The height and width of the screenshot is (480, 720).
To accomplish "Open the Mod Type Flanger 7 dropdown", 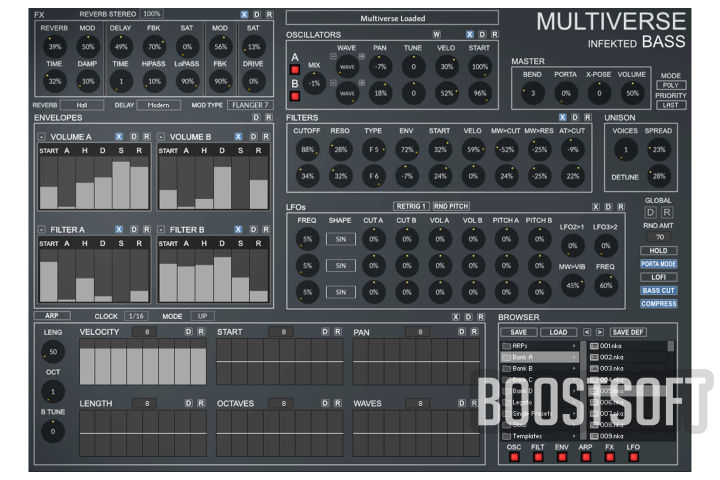I will (249, 103).
